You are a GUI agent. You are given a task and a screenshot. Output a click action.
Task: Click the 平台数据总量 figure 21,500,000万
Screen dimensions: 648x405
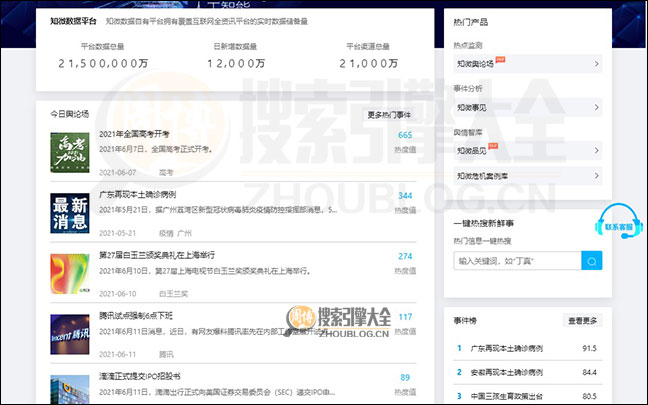coord(103,63)
